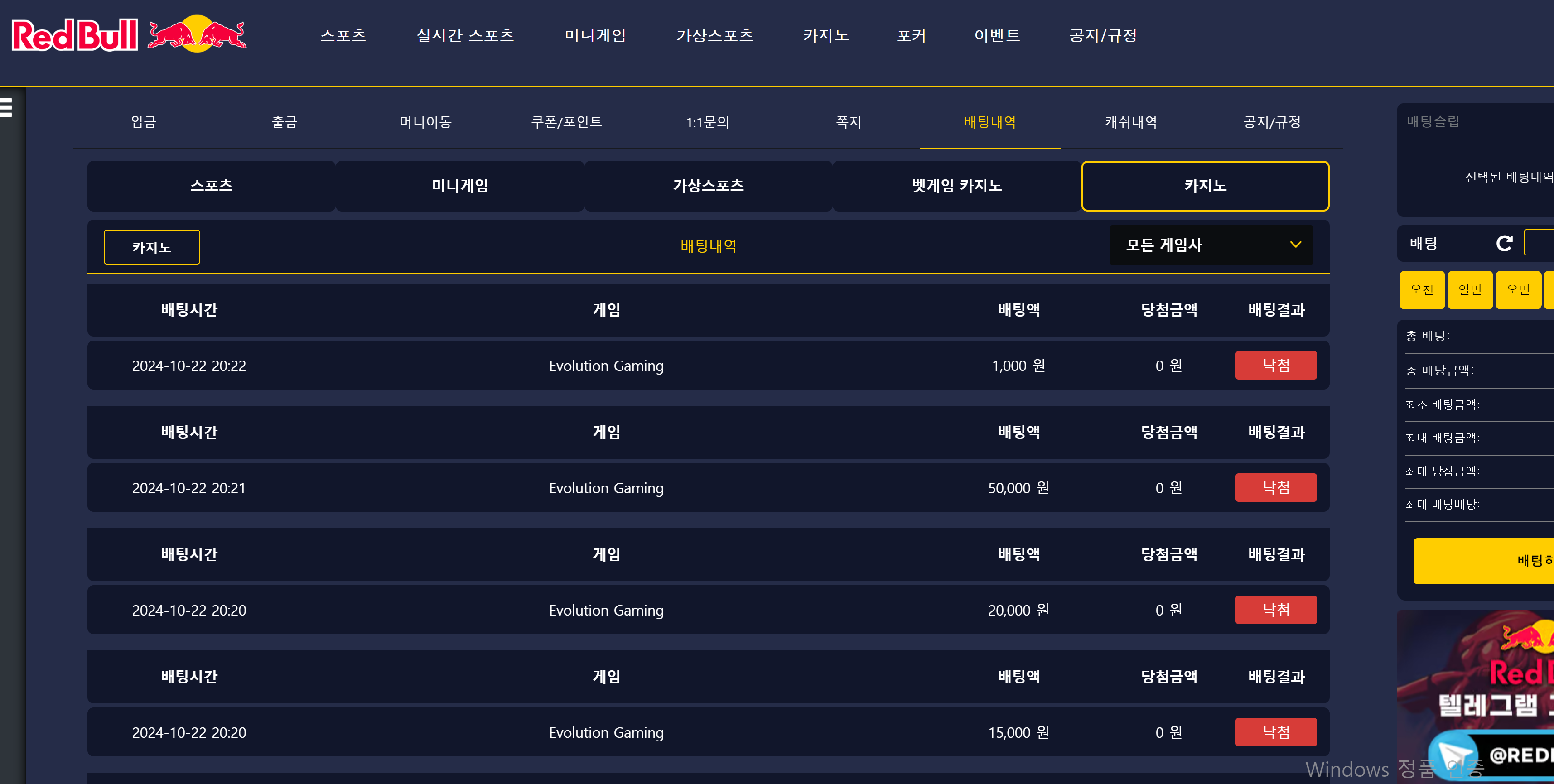This screenshot has width=1554, height=784.
Task: Open the hamburger sidebar menu
Action: pyautogui.click(x=7, y=107)
